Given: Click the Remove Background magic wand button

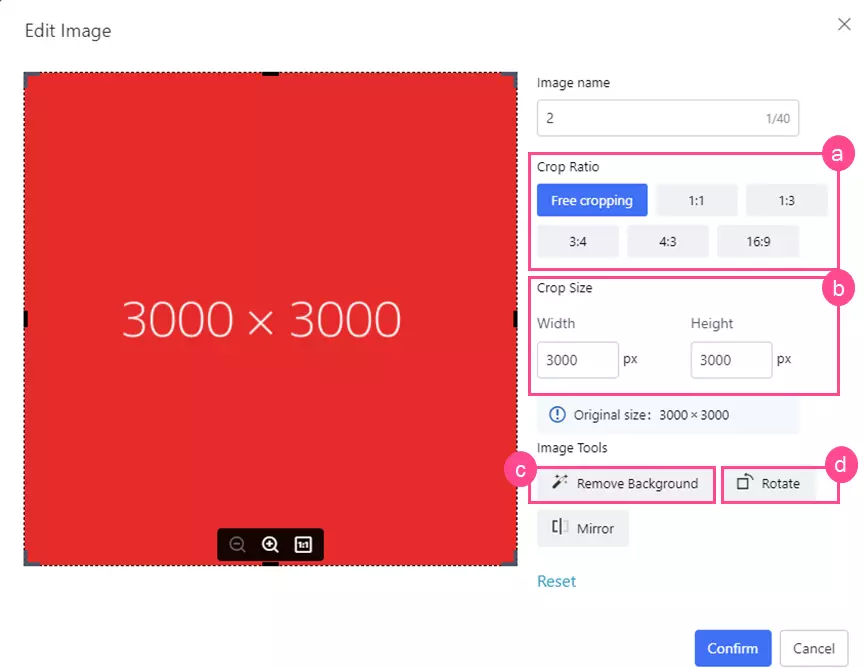Looking at the screenshot, I should (x=625, y=484).
